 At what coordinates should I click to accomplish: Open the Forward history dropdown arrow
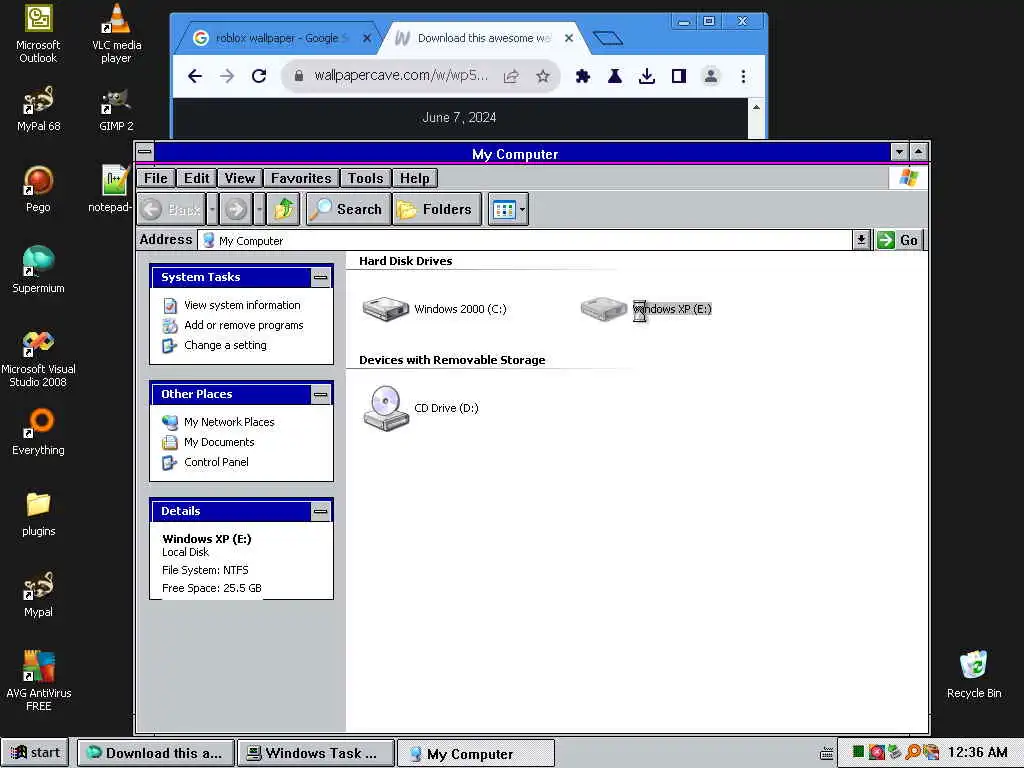tap(259, 209)
